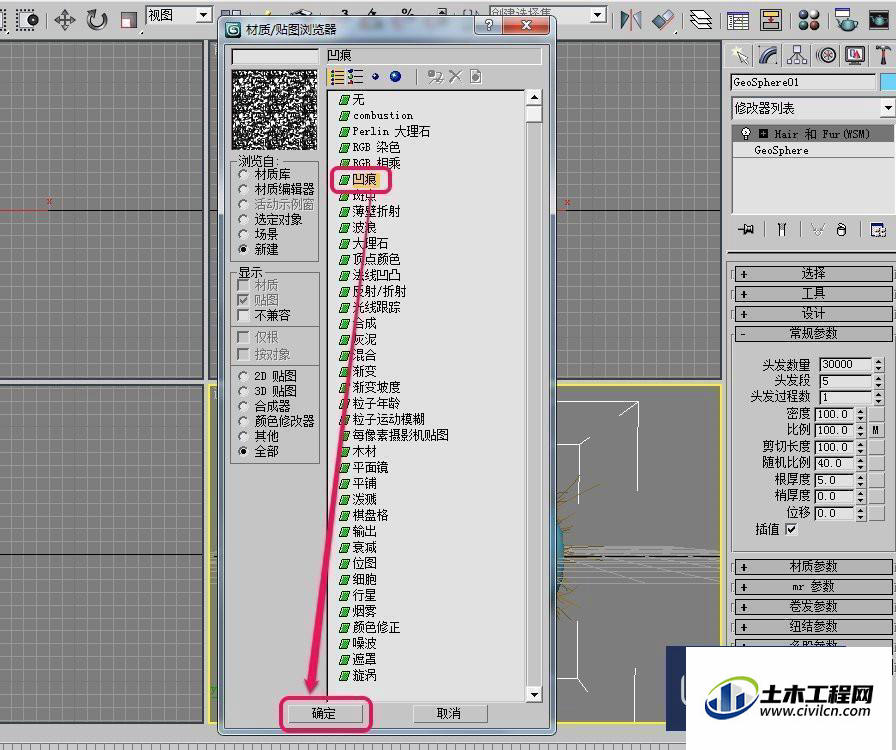Click the Mirror tool in main toolbar
This screenshot has height=750, width=896.
pyautogui.click(x=631, y=20)
